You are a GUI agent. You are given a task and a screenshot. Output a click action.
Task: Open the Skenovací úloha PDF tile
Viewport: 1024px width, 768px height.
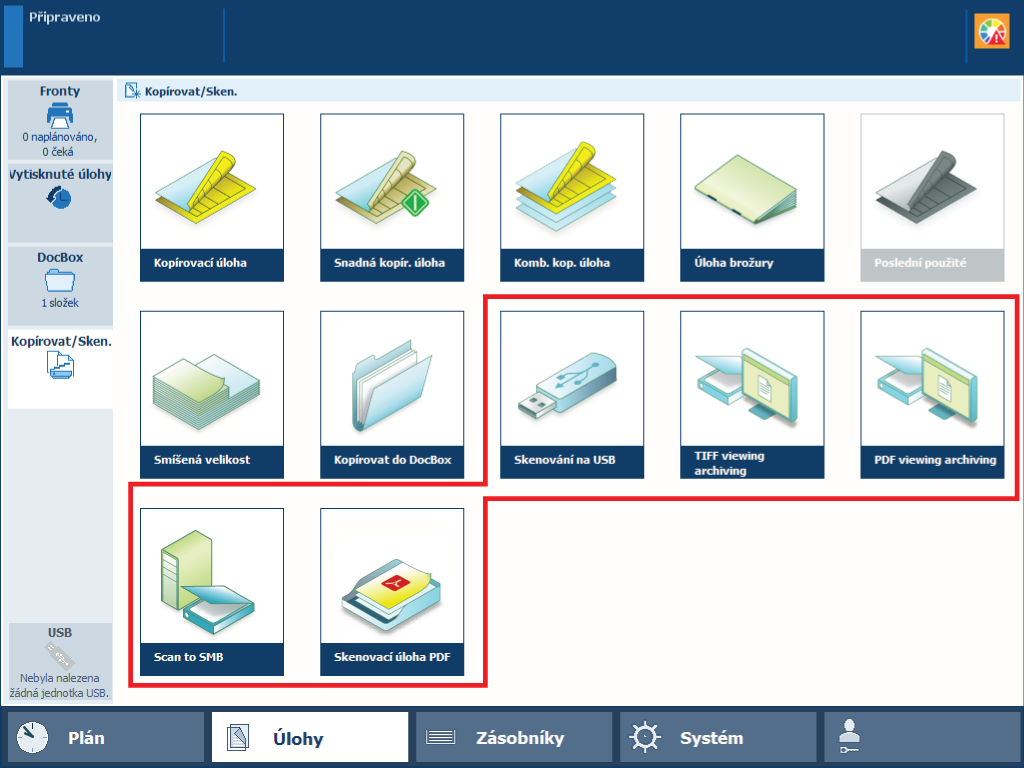392,592
